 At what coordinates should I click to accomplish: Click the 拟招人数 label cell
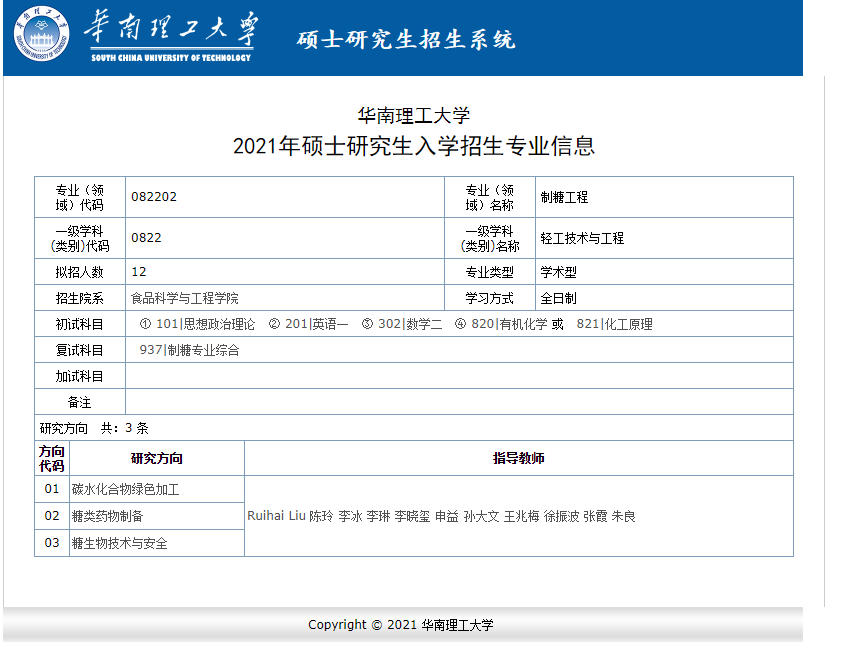pos(80,272)
